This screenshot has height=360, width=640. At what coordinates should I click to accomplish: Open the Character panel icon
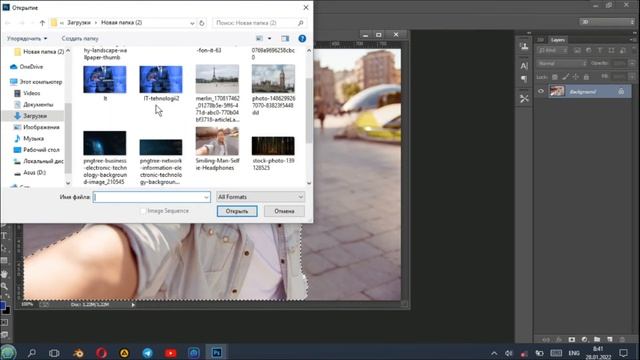(x=524, y=65)
